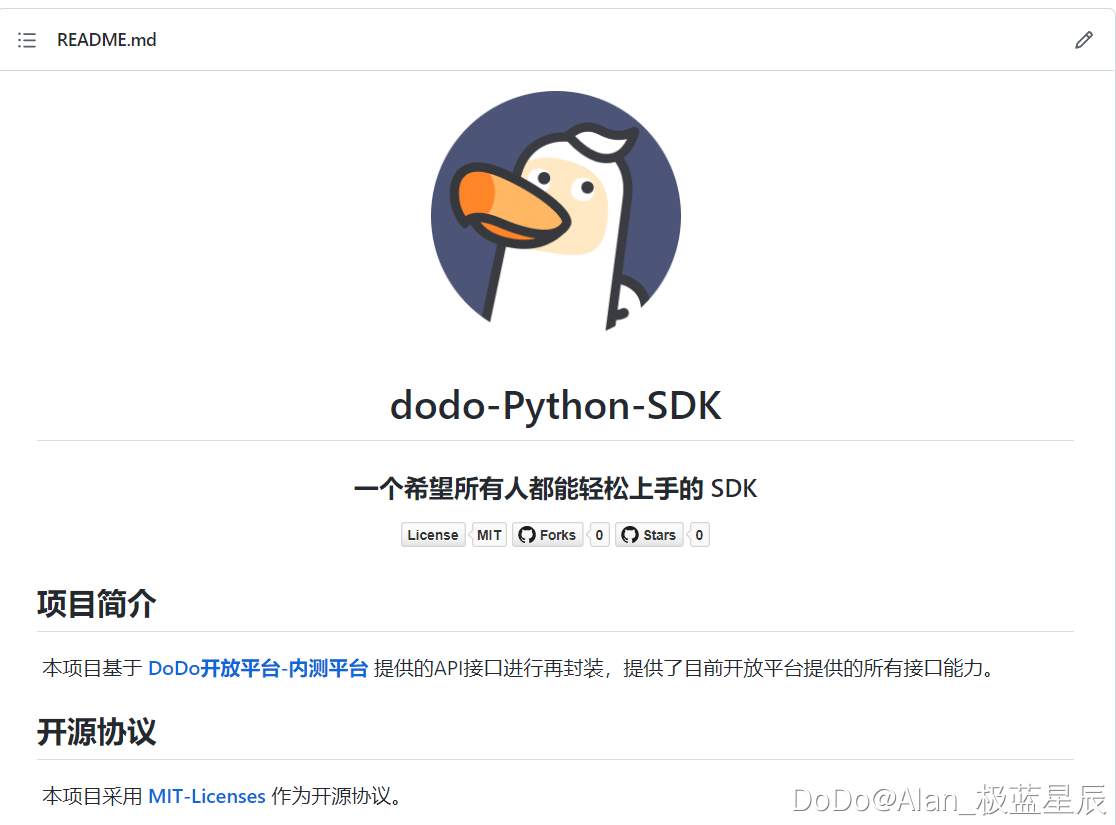1116x825 pixels.
Task: Click the dodo-Python-SDK heading
Action: [556, 405]
